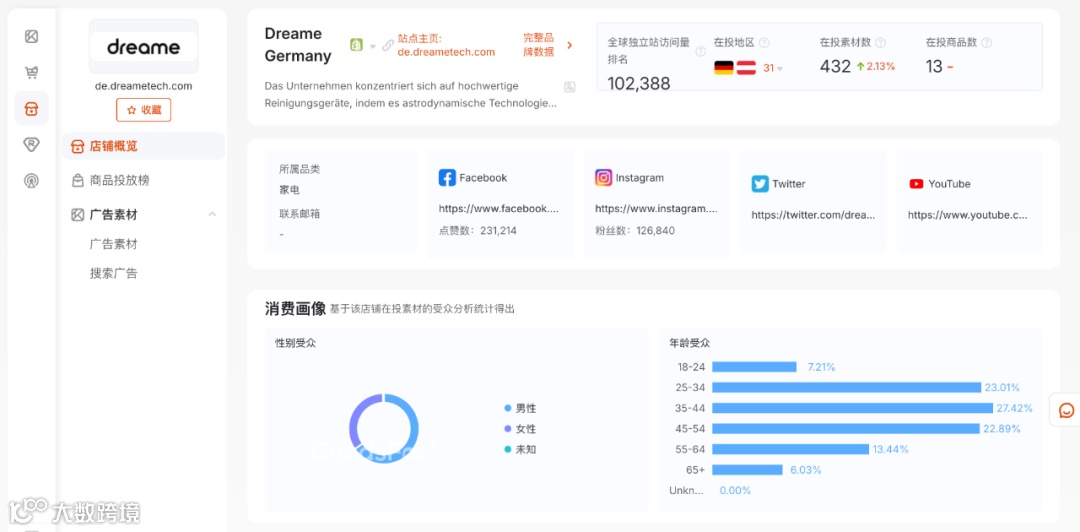Click help icon next to 全球独立站访问量排名
The image size is (1080, 532).
700,51
